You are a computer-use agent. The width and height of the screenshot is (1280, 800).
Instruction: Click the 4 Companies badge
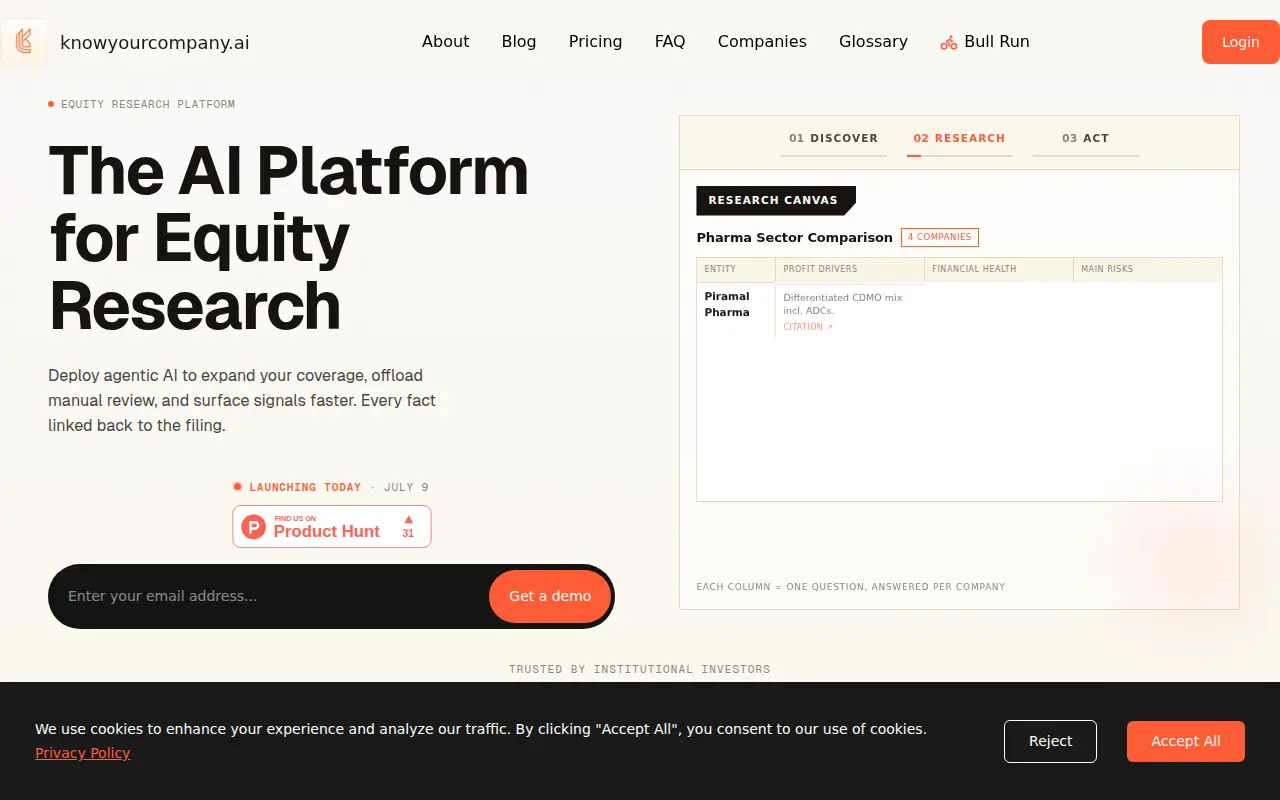point(940,237)
